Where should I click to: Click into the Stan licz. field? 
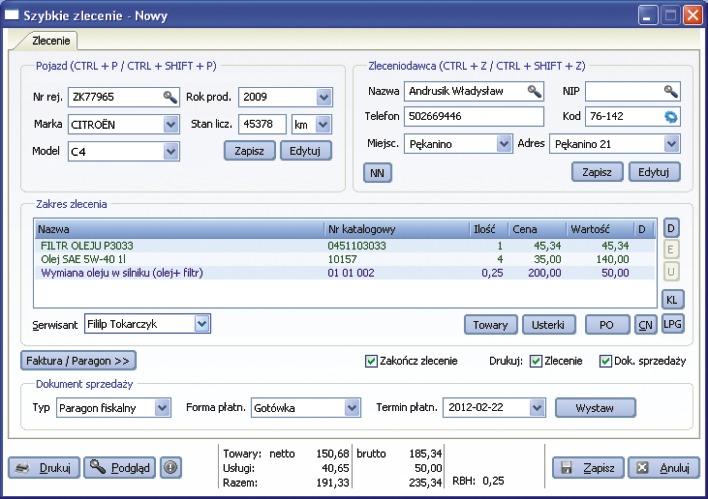(x=262, y=125)
